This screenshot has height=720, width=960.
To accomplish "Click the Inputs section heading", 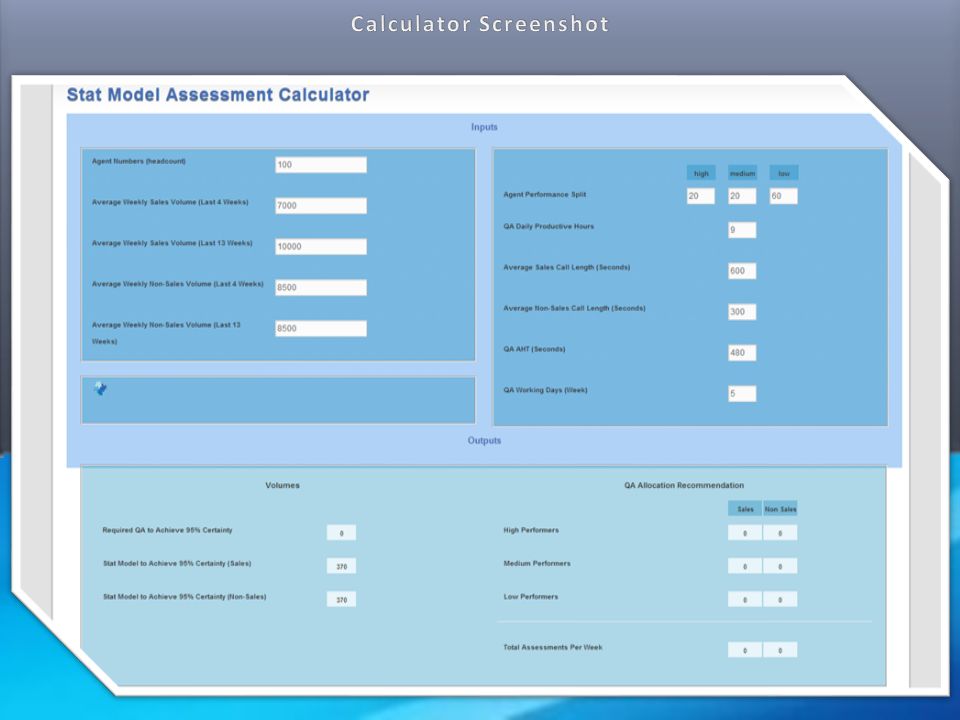I will [484, 127].
